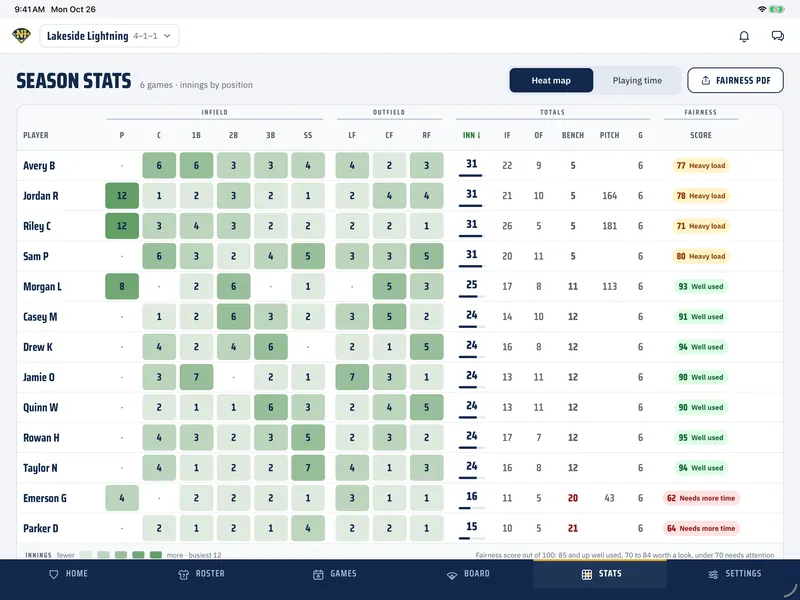The height and width of the screenshot is (600, 800).
Task: Tap Avery B's 77 Heavy load badge
Action: point(701,165)
